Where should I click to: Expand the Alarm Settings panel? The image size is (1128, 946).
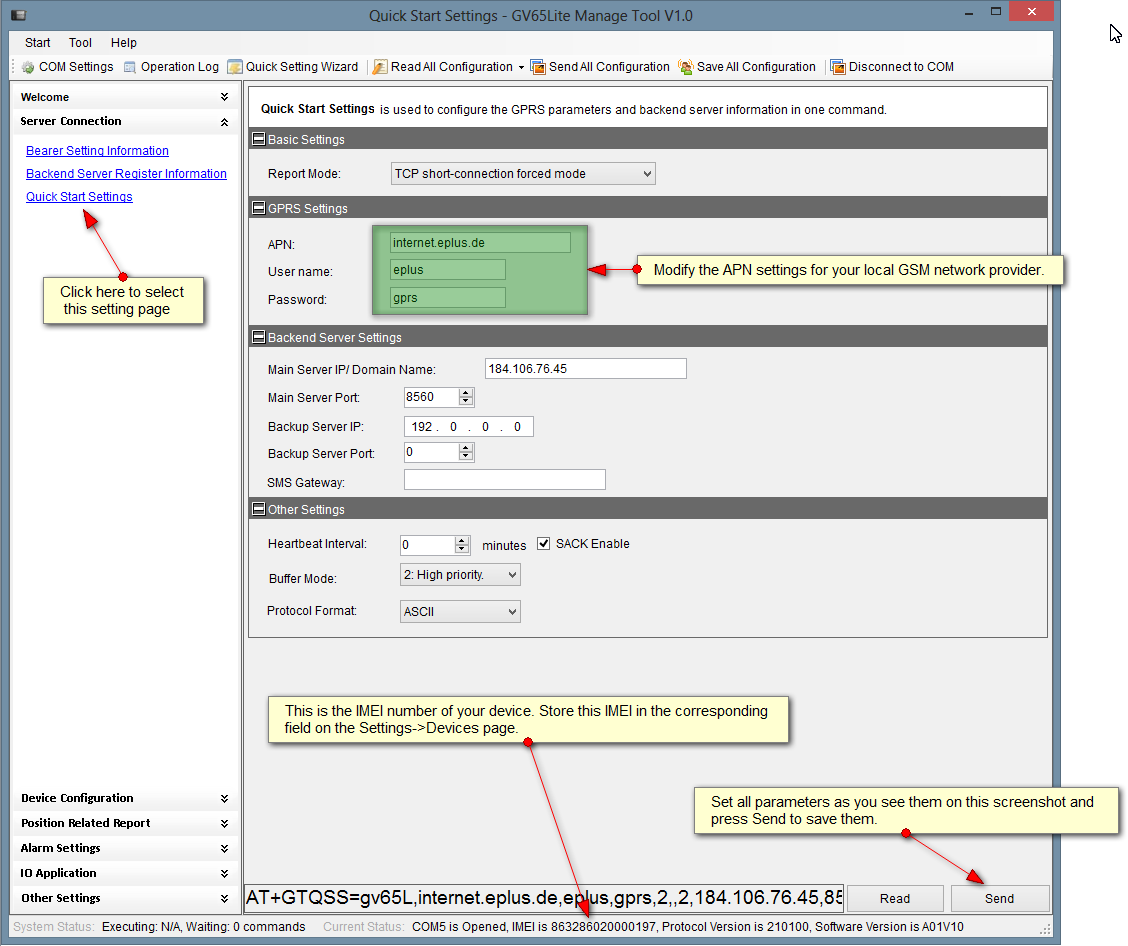[224, 849]
